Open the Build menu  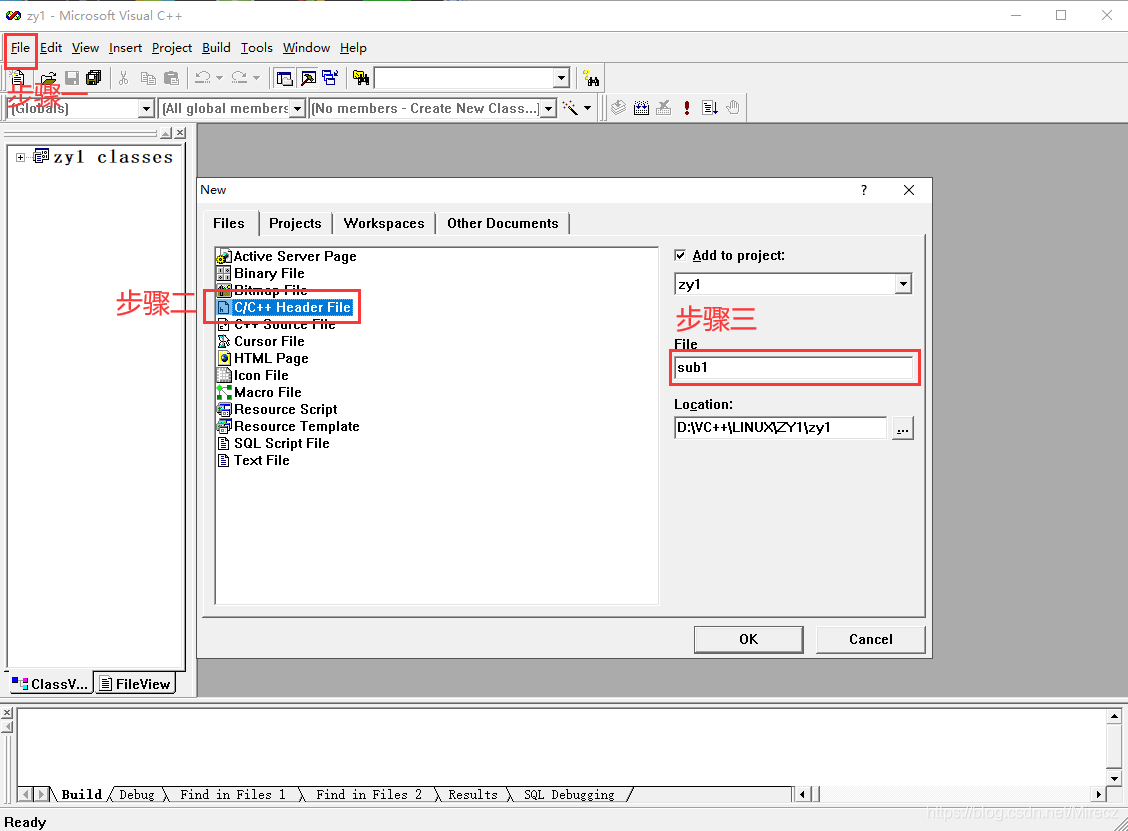tap(216, 48)
